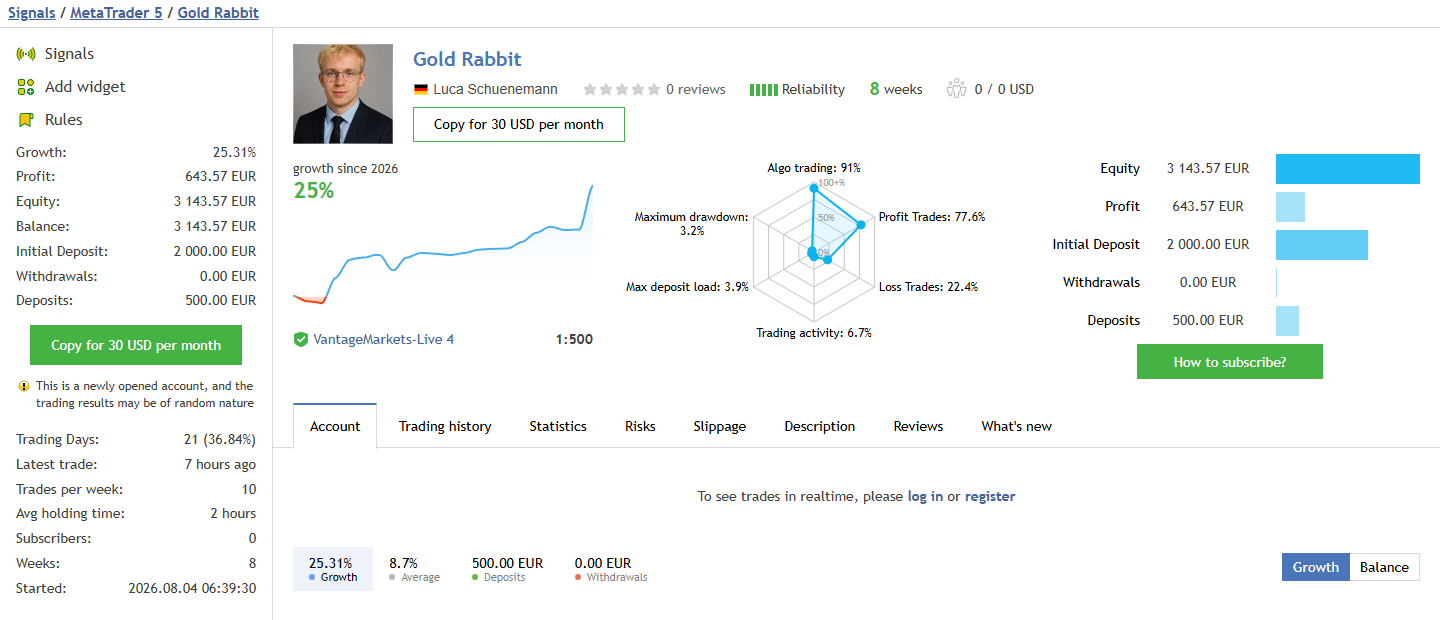The height and width of the screenshot is (620, 1440).
Task: Click the subscribers people icon
Action: click(957, 89)
